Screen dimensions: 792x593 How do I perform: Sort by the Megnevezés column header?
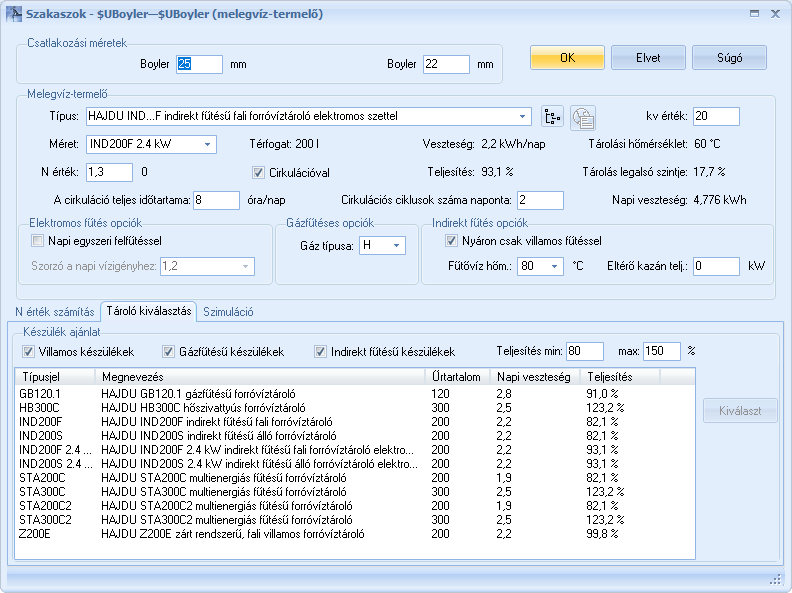point(260,377)
